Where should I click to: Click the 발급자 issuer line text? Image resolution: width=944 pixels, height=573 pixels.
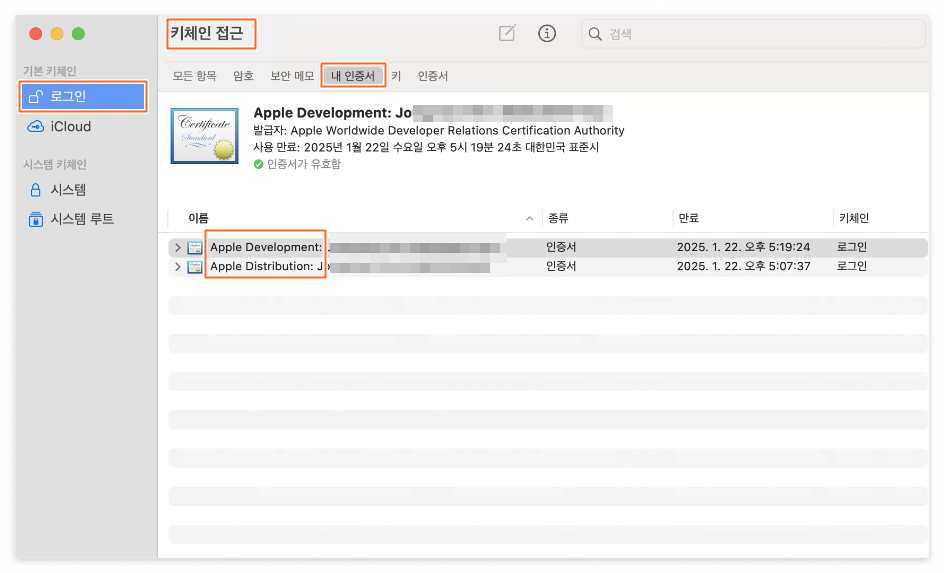point(439,131)
